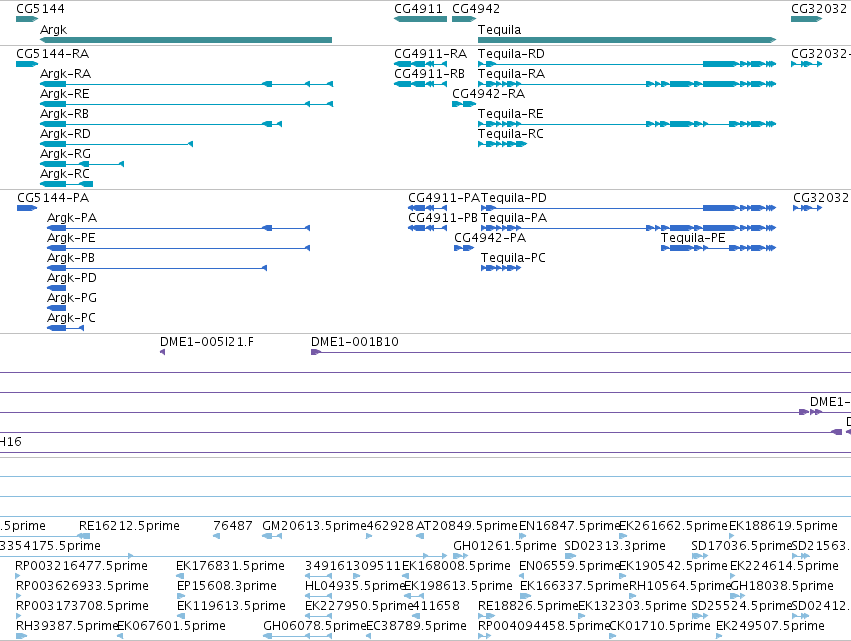This screenshot has height=641, width=851.
Task: Select Argk-PD protein label
Action: (72, 278)
